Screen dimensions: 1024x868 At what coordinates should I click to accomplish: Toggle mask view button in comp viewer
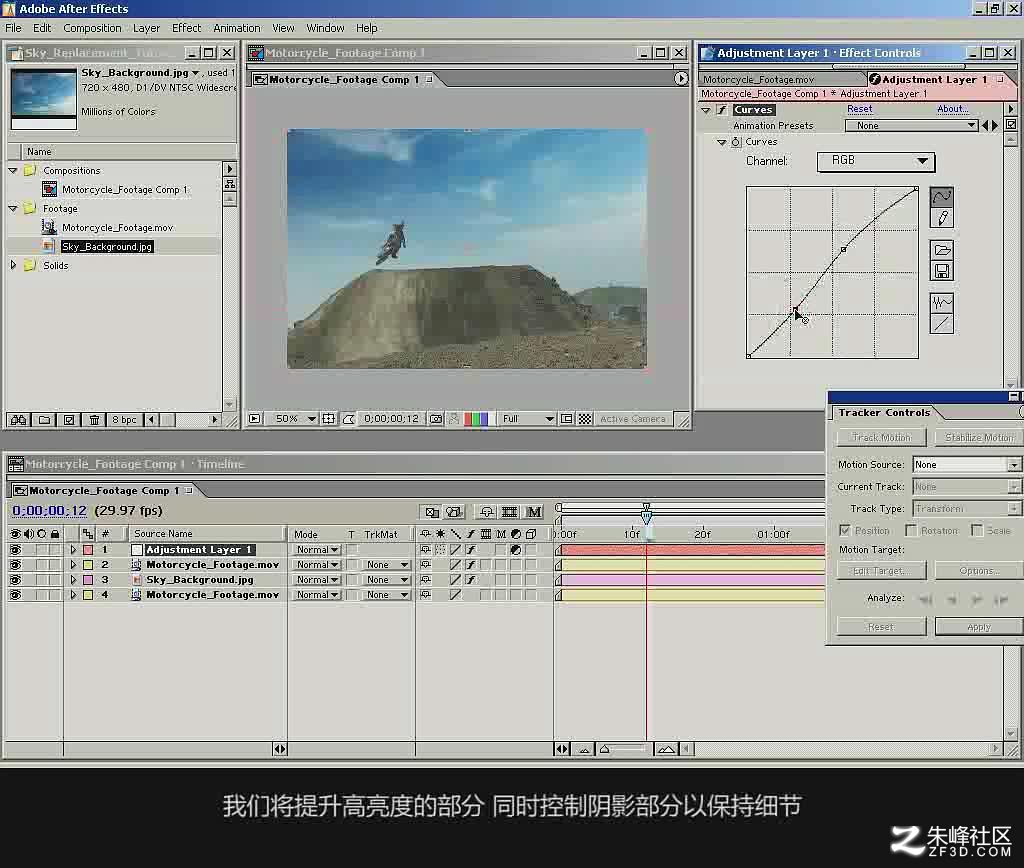349,419
